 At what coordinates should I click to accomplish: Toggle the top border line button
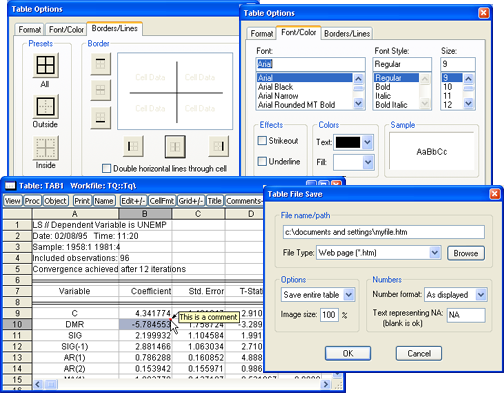click(101, 64)
